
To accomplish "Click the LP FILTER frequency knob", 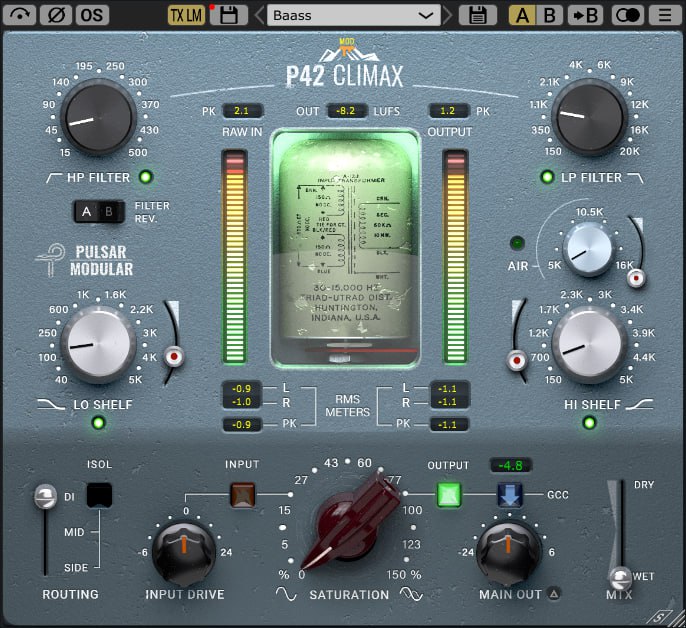I will point(589,117).
